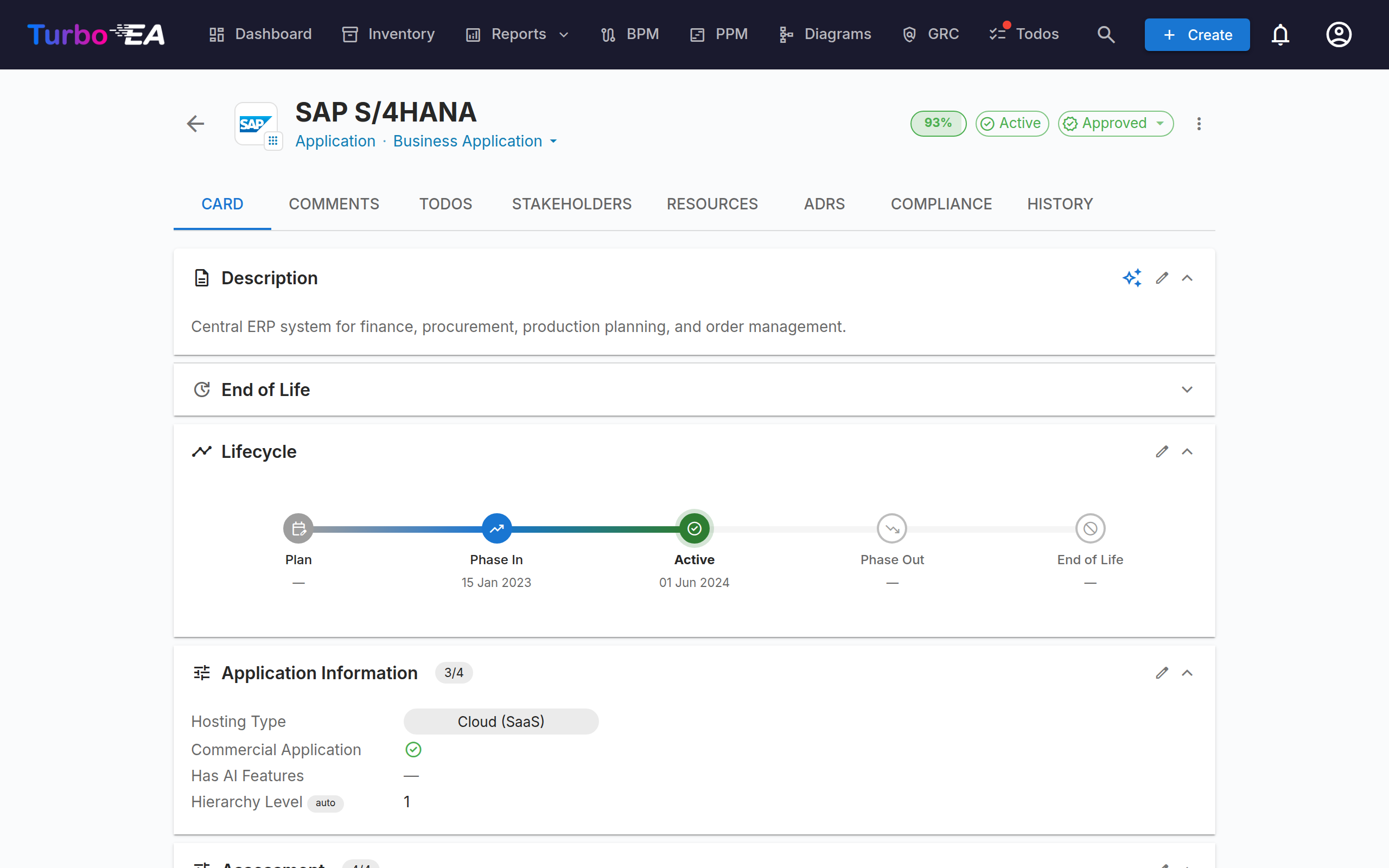Switch to the Compliance tab
Image resolution: width=1389 pixels, height=868 pixels.
941,204
